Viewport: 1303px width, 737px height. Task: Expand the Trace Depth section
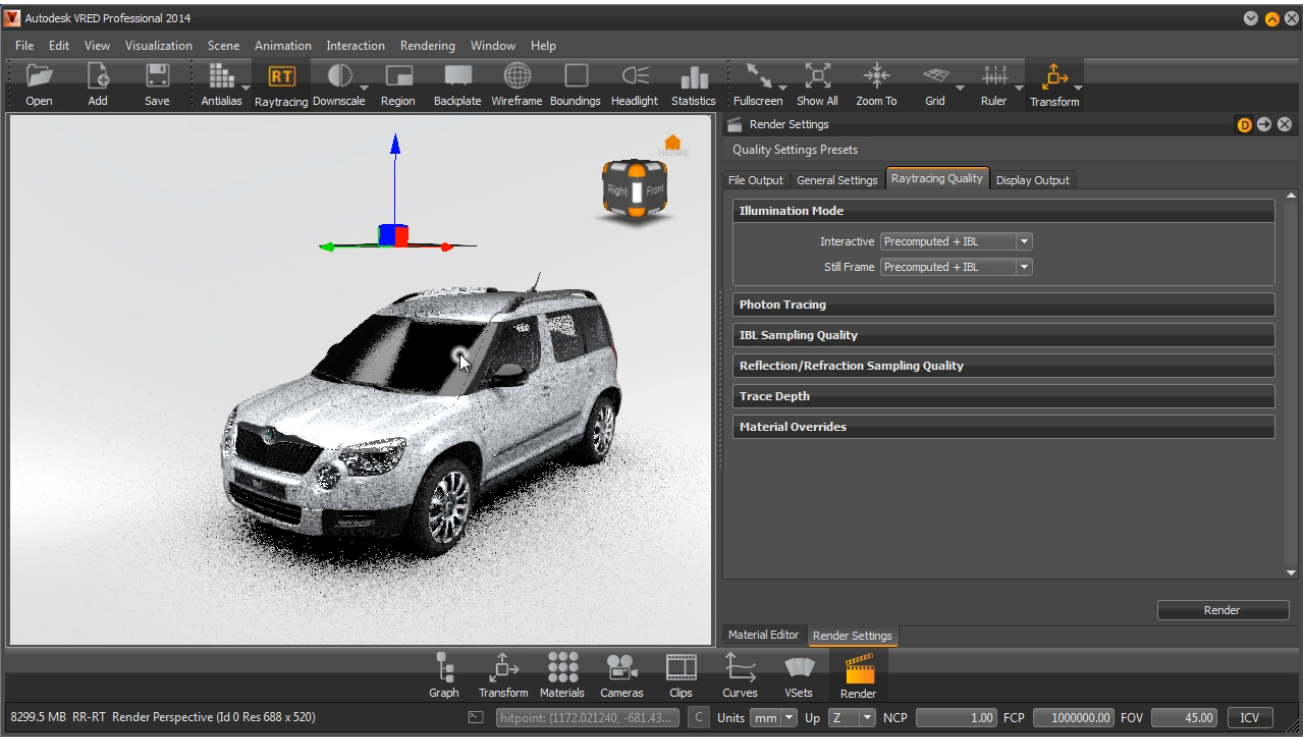1003,396
